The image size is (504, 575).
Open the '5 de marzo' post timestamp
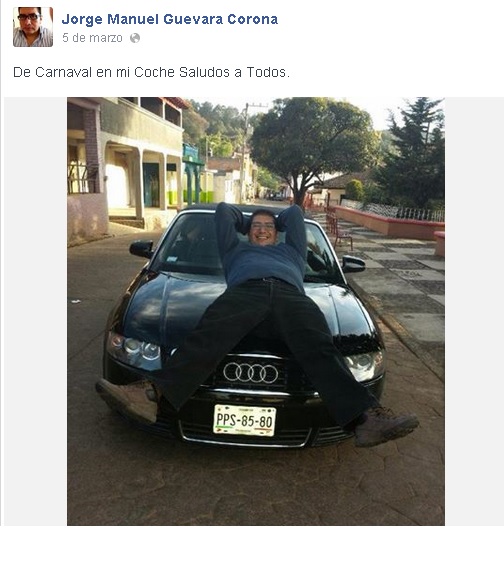[x=92, y=38]
